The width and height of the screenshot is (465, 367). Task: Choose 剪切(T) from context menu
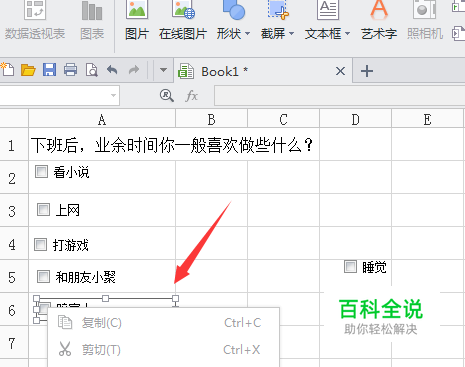(163, 349)
